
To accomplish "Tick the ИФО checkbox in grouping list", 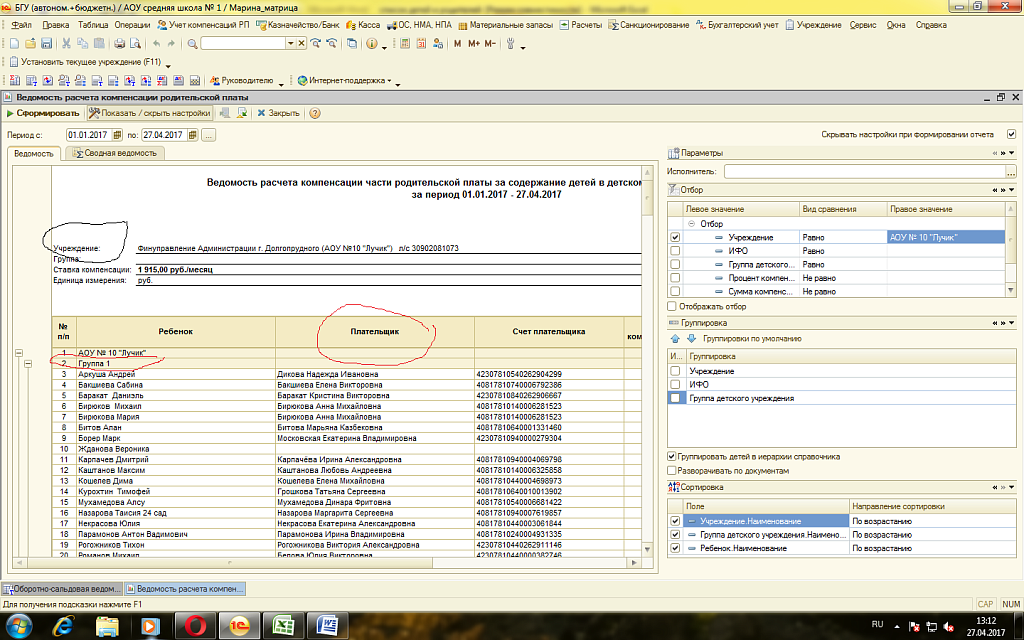I will click(x=676, y=384).
